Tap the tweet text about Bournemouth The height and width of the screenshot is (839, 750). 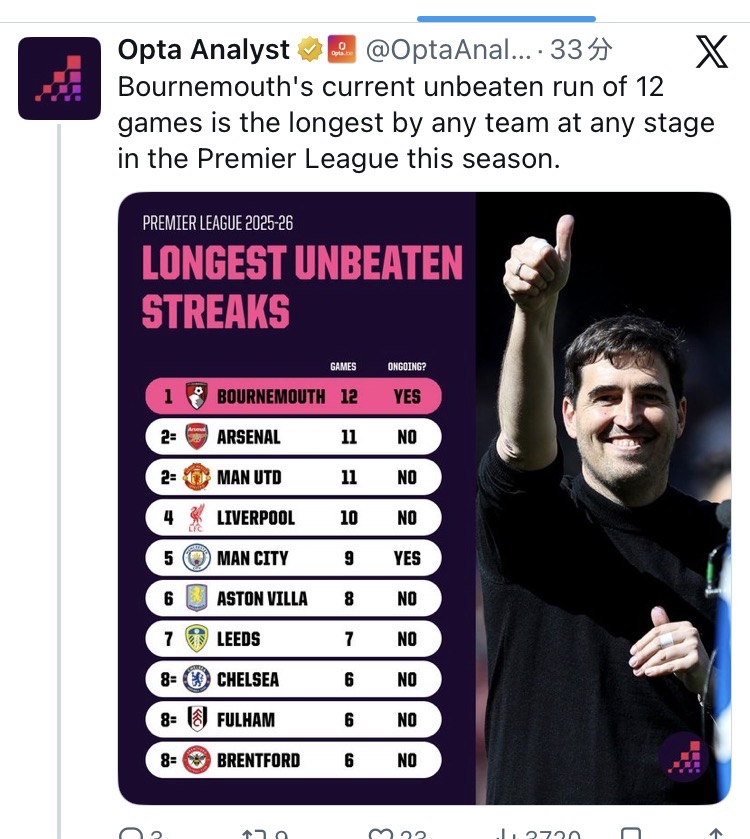(x=415, y=122)
